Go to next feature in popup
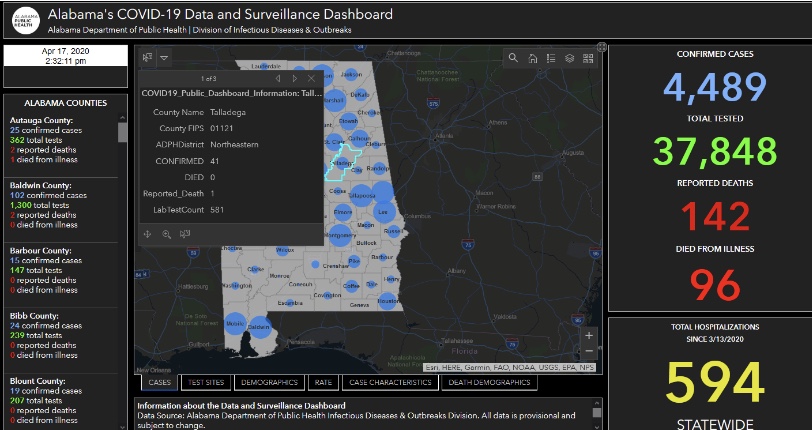The height and width of the screenshot is (430, 812). pyautogui.click(x=294, y=78)
